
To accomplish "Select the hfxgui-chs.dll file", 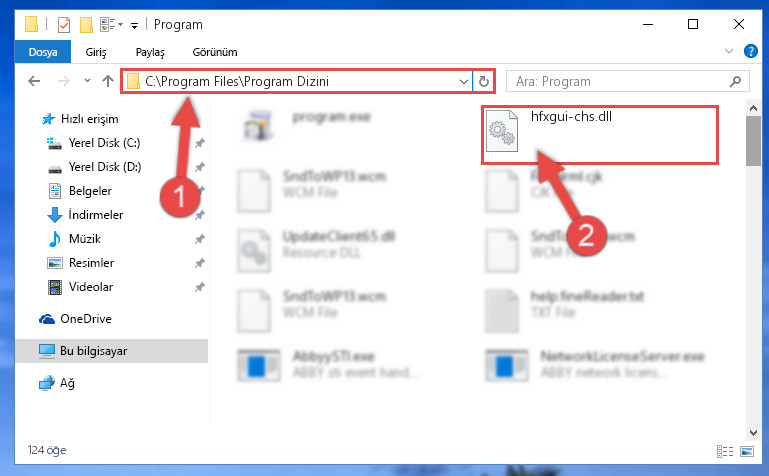I will pyautogui.click(x=599, y=135).
